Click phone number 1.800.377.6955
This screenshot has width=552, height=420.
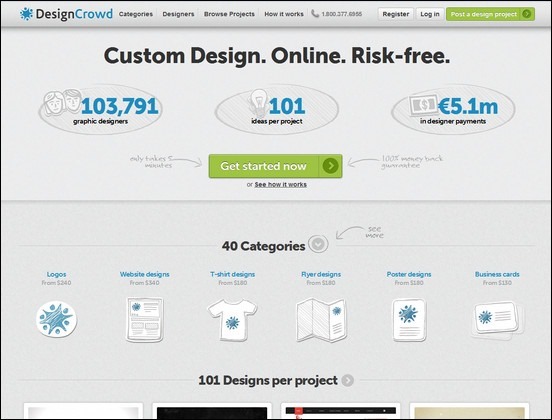click(341, 14)
